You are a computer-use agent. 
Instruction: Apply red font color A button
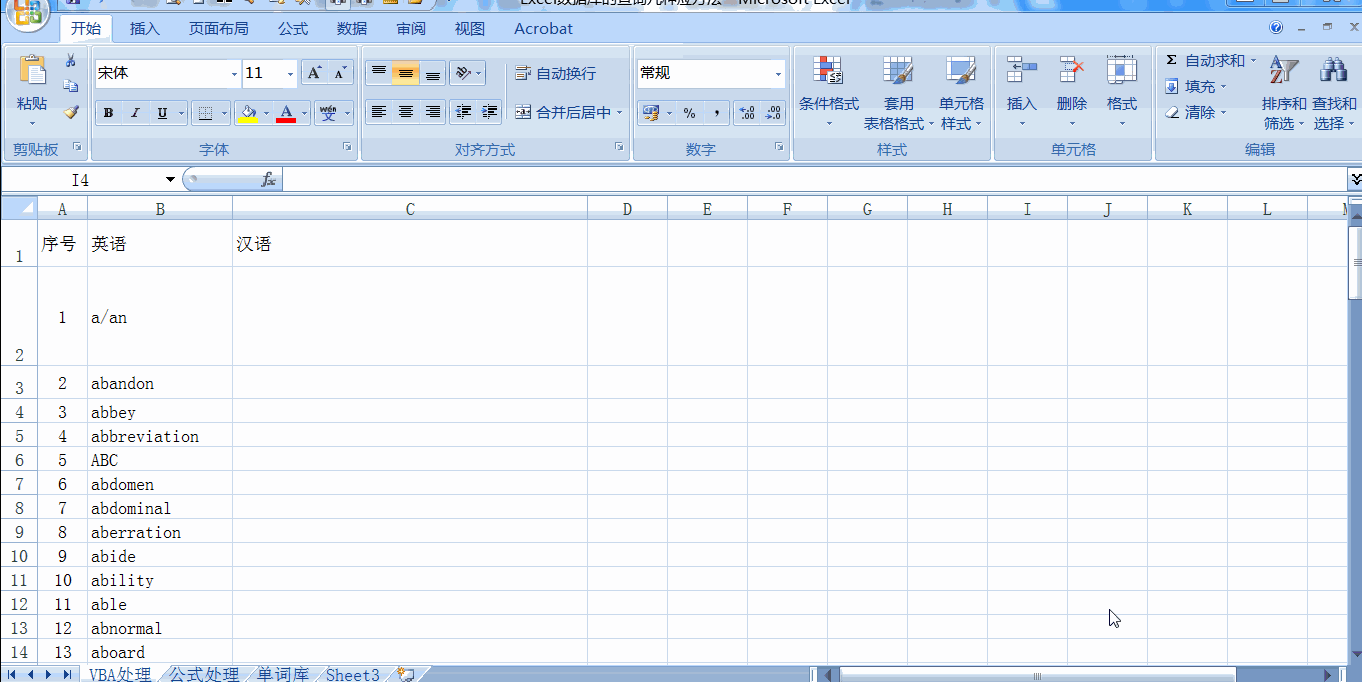(x=286, y=113)
